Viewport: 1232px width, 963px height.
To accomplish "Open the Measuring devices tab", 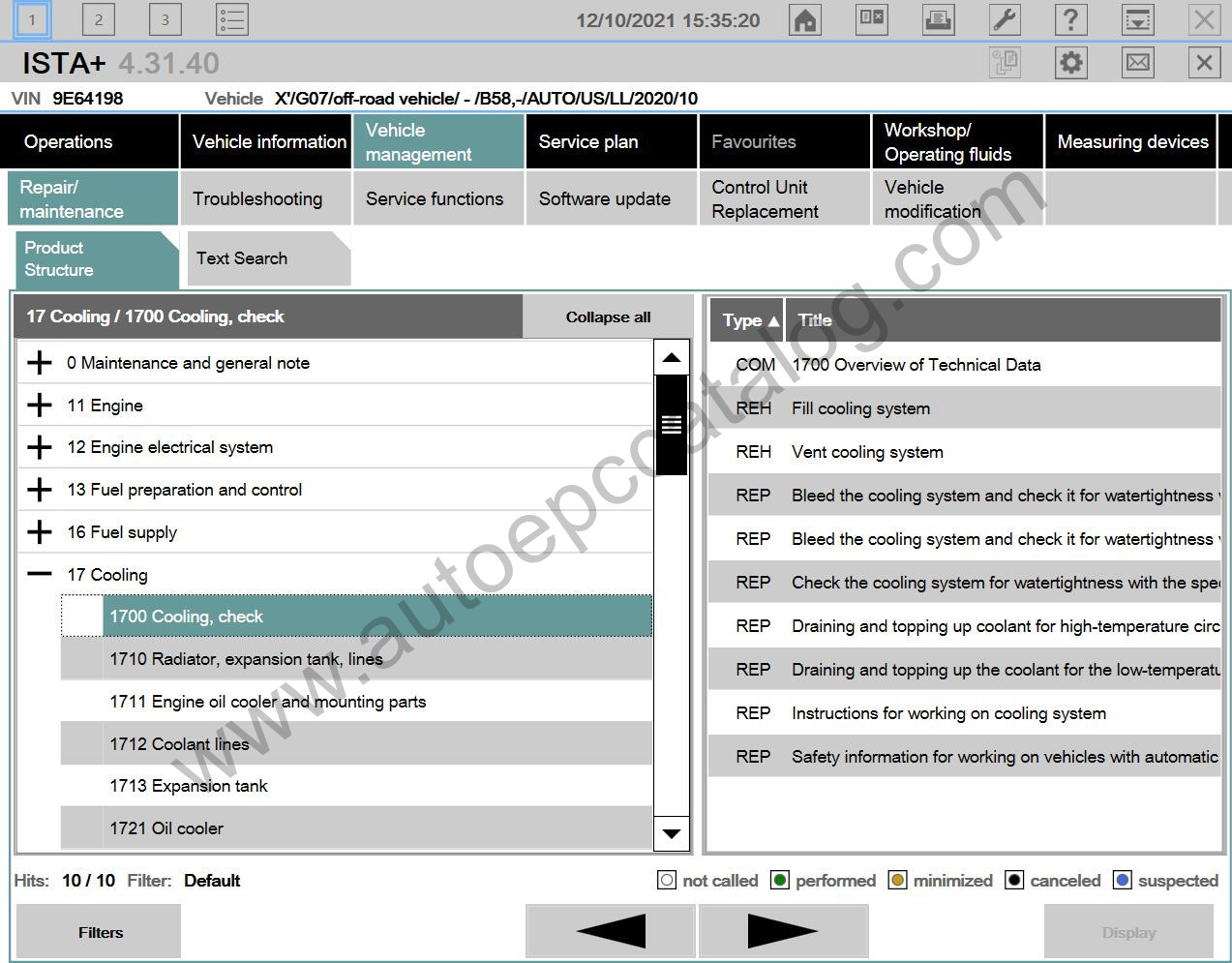I will 1131,141.
